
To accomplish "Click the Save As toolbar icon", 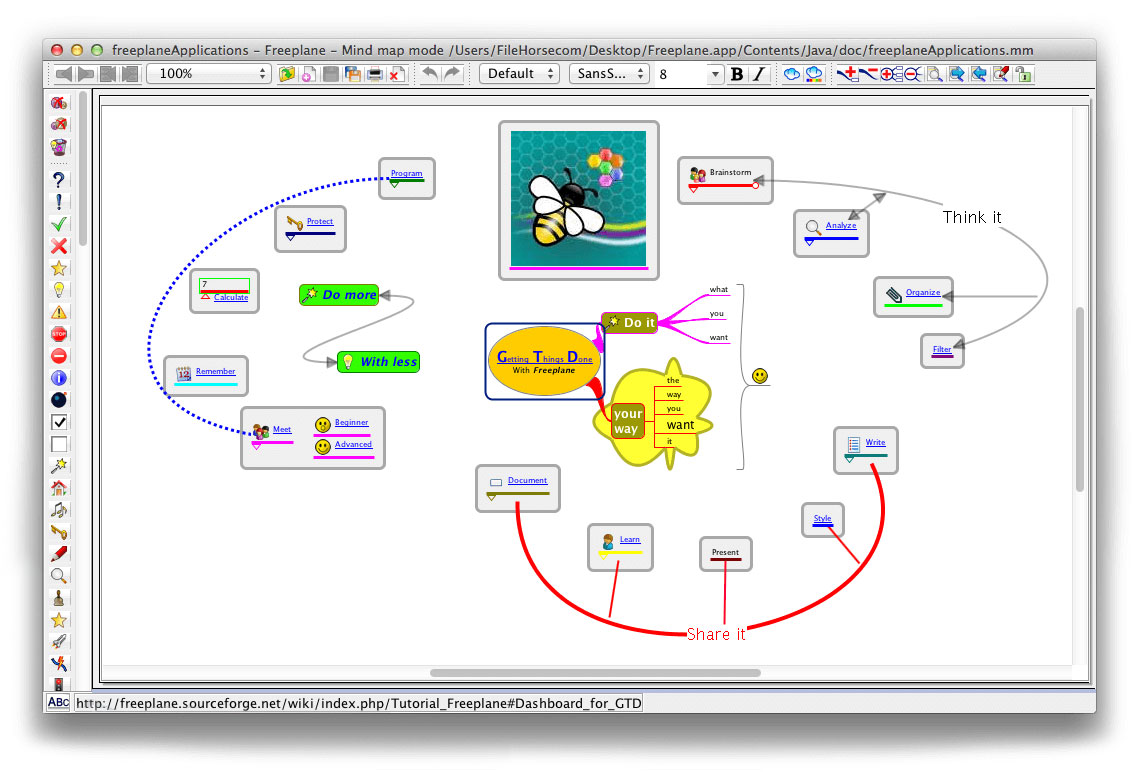I will (353, 74).
